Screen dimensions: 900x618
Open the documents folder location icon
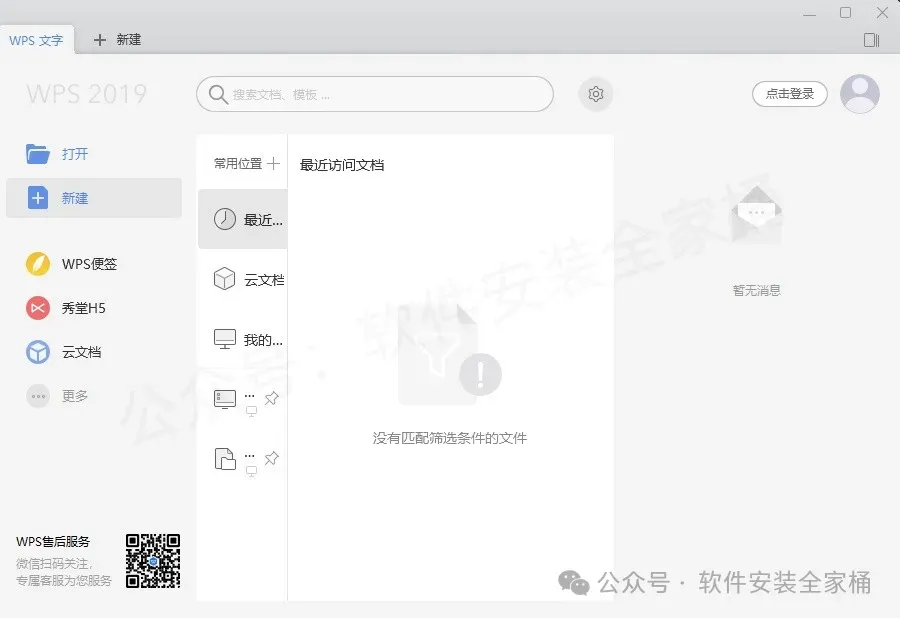tap(224, 459)
